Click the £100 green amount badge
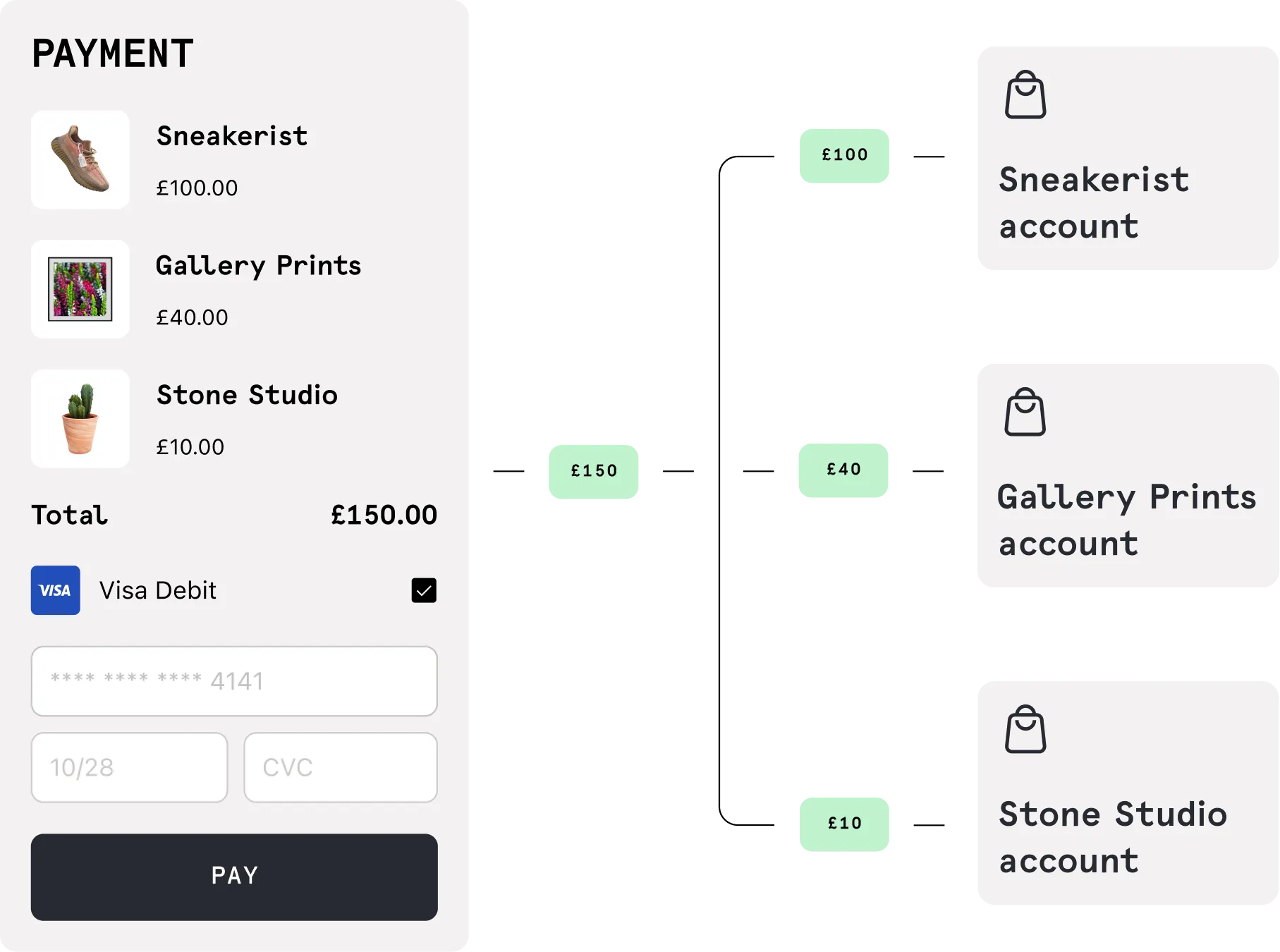 [844, 156]
